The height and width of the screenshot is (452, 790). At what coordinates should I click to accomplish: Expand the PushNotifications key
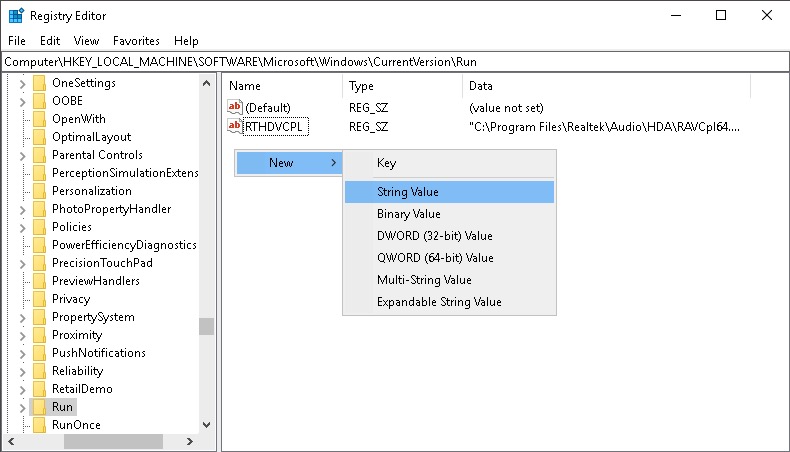click(22, 354)
